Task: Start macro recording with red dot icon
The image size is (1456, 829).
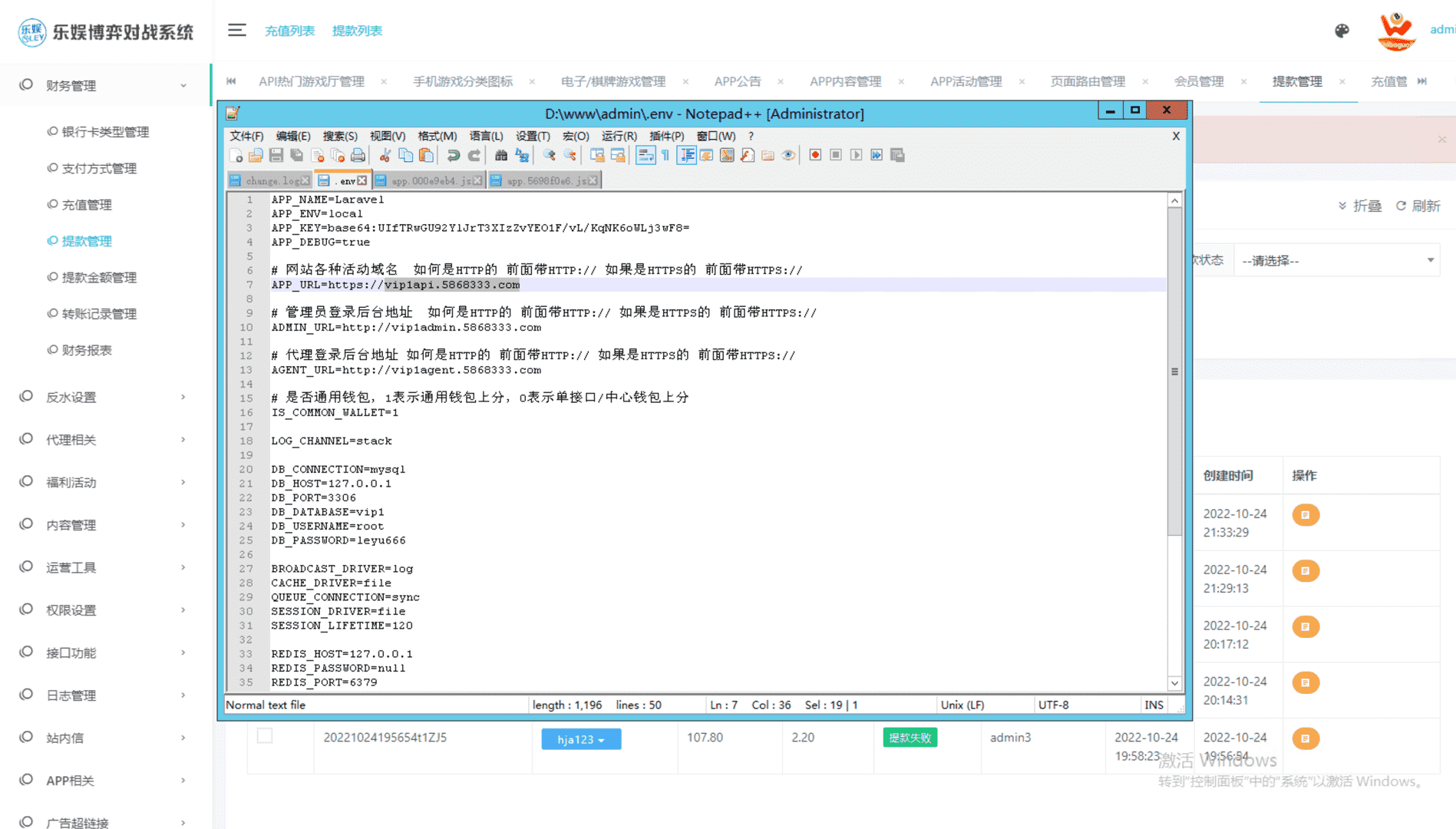Action: tap(815, 156)
